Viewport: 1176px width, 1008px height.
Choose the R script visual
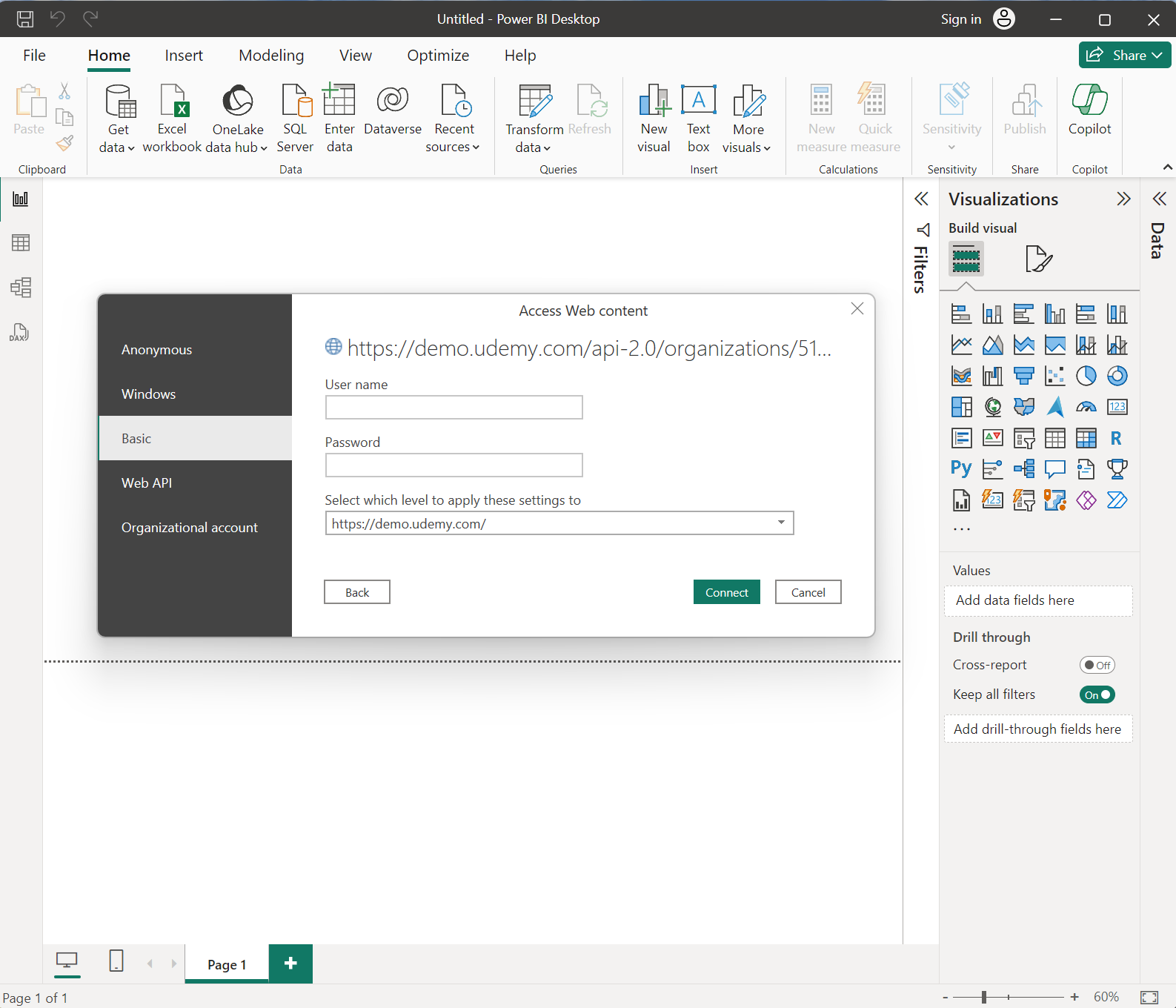[x=1117, y=438]
